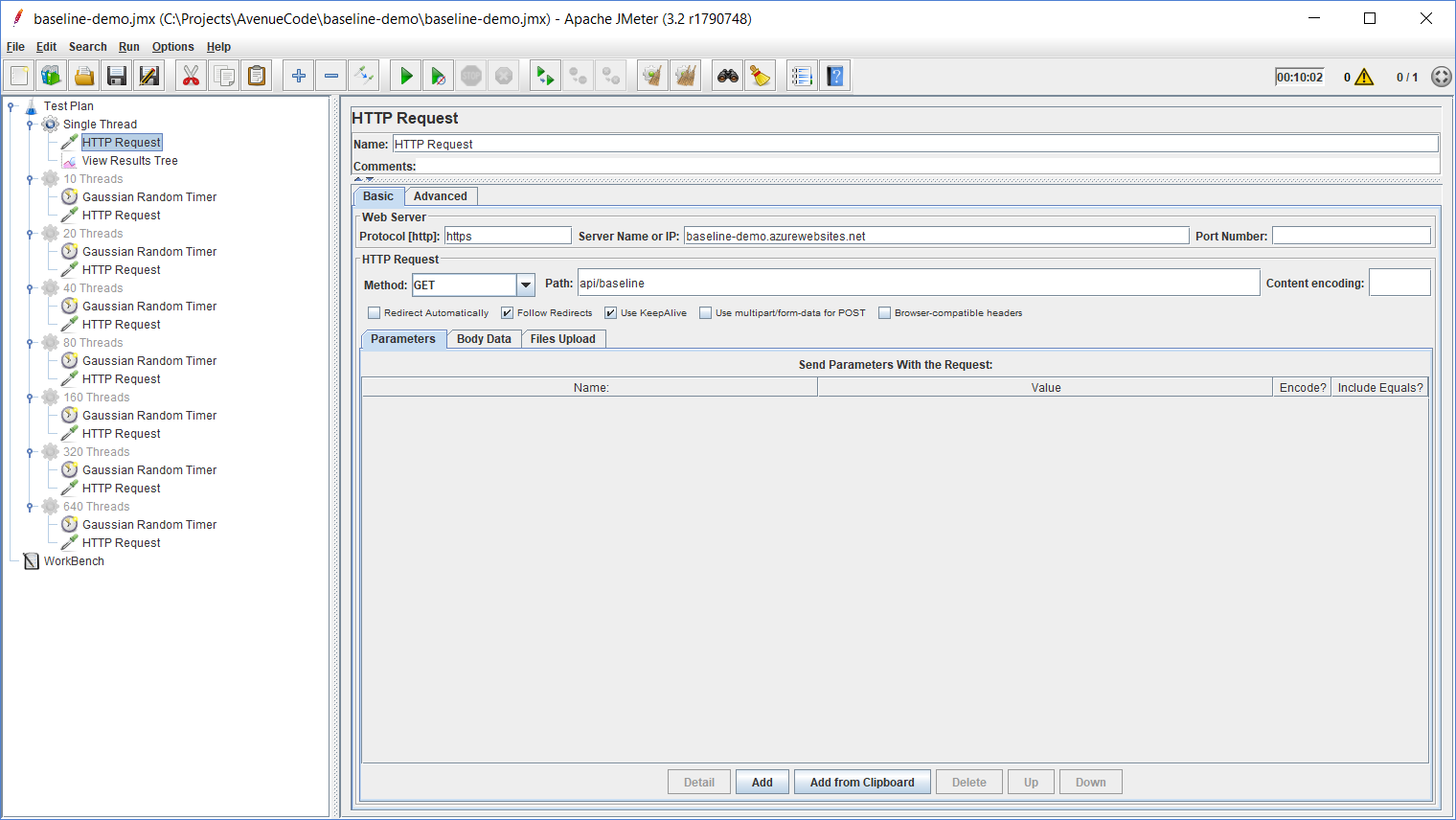Viewport: 1456px width, 820px height.
Task: Click the Down button
Action: (x=1091, y=783)
